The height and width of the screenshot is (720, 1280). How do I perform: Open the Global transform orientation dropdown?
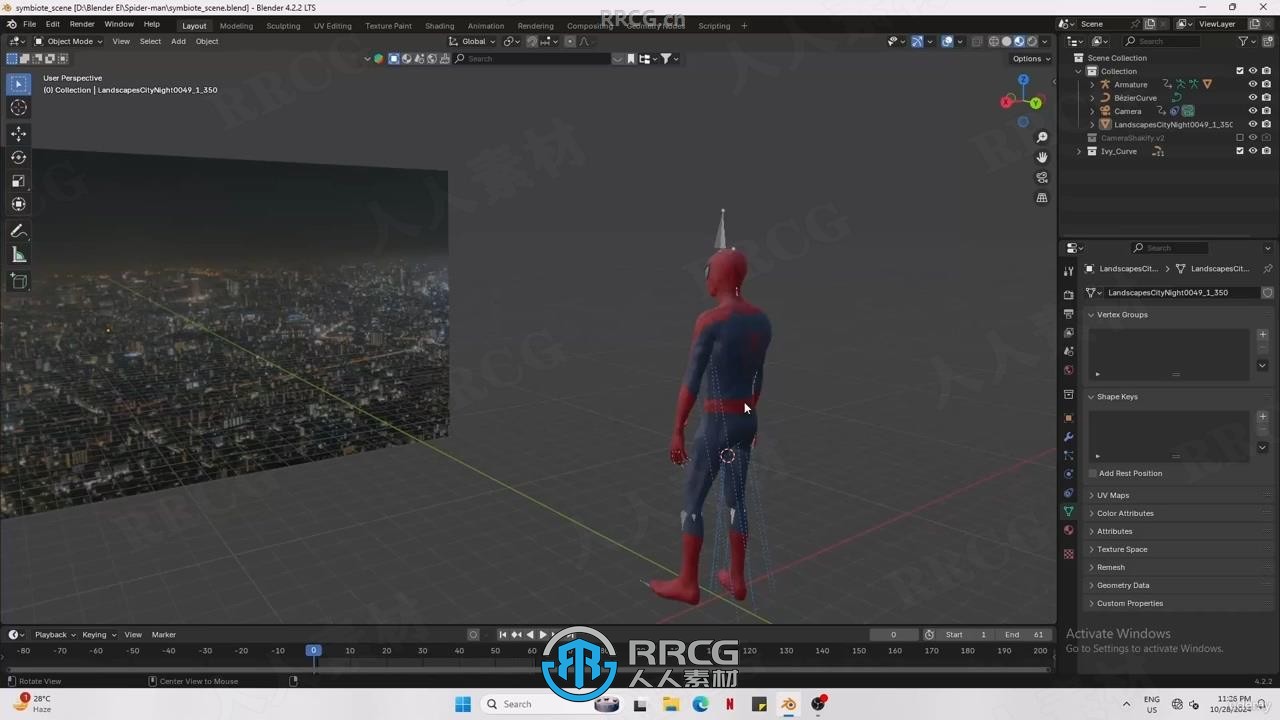[472, 41]
